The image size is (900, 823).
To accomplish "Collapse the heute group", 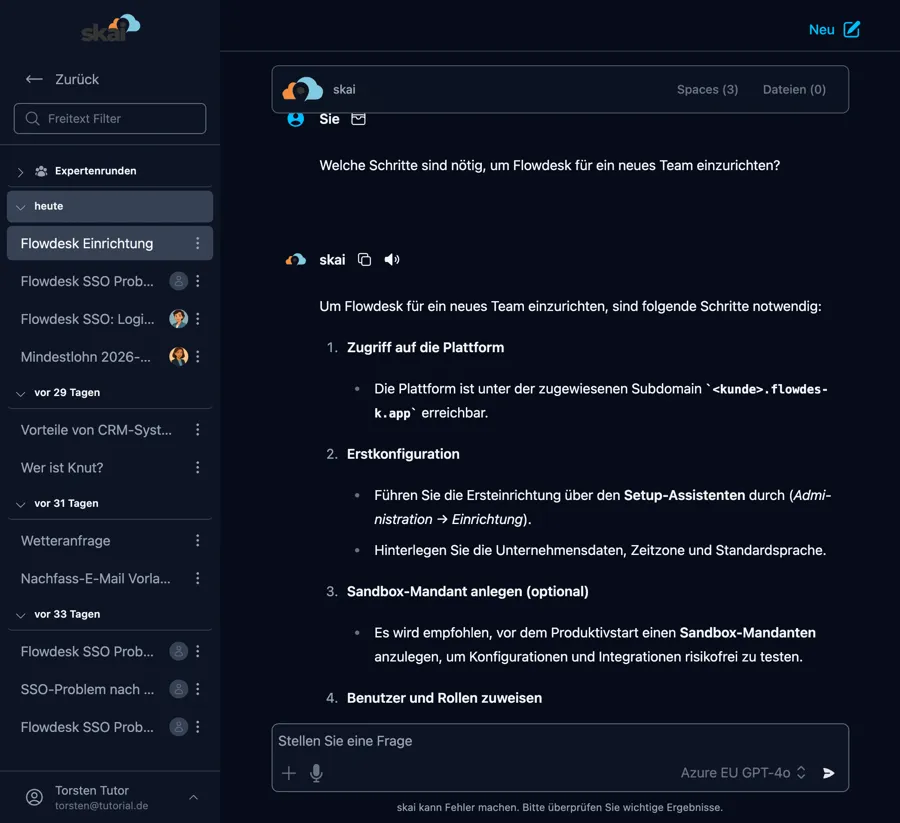I will tap(21, 207).
